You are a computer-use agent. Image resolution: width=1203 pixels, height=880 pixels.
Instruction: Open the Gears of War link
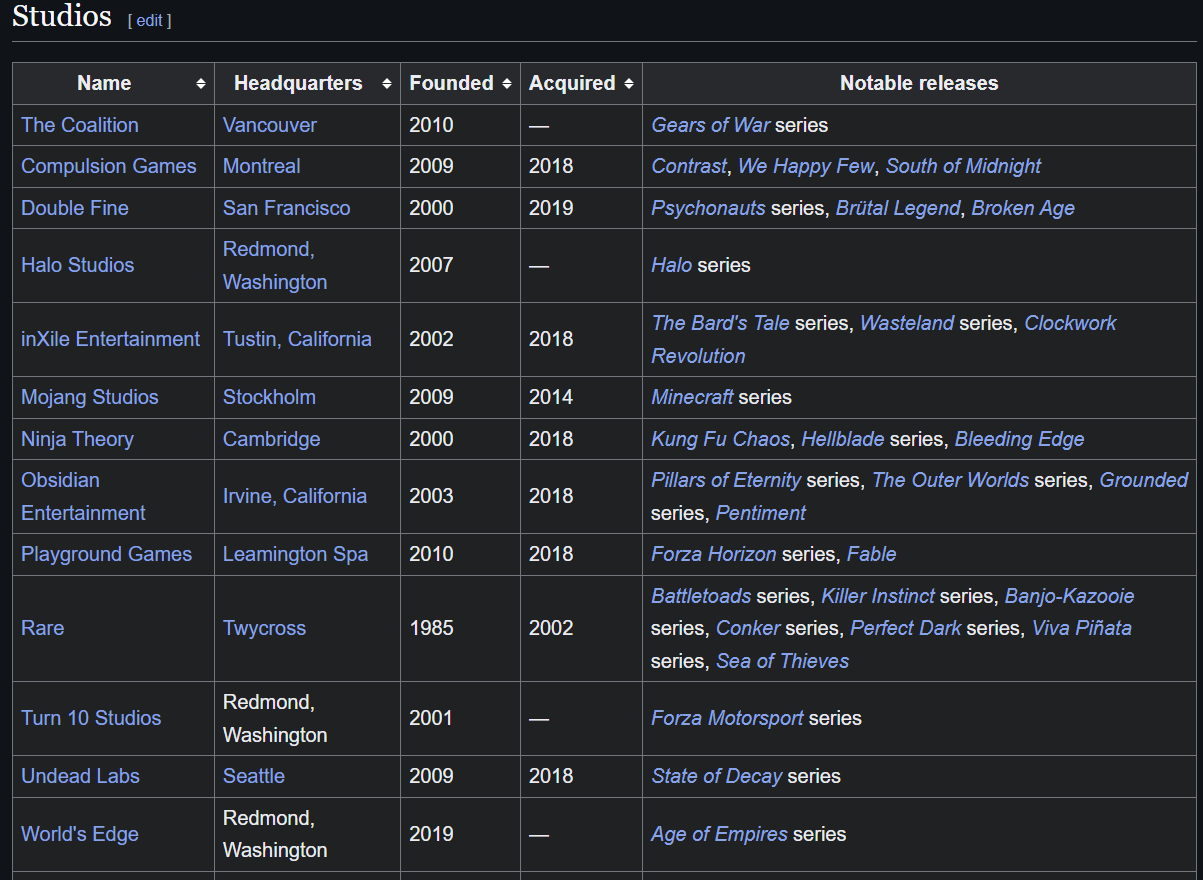tap(711, 125)
